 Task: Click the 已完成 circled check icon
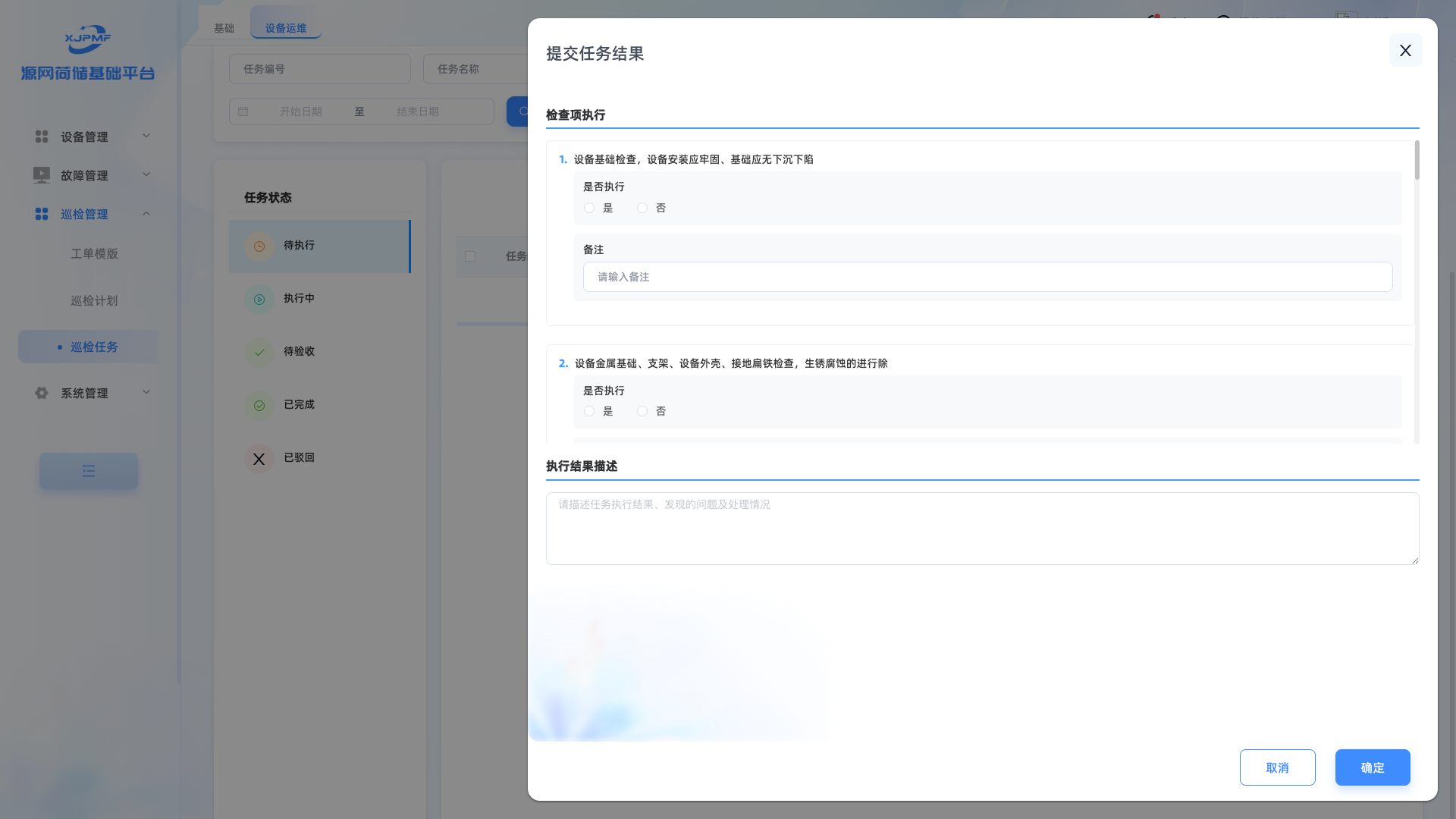[x=259, y=406]
